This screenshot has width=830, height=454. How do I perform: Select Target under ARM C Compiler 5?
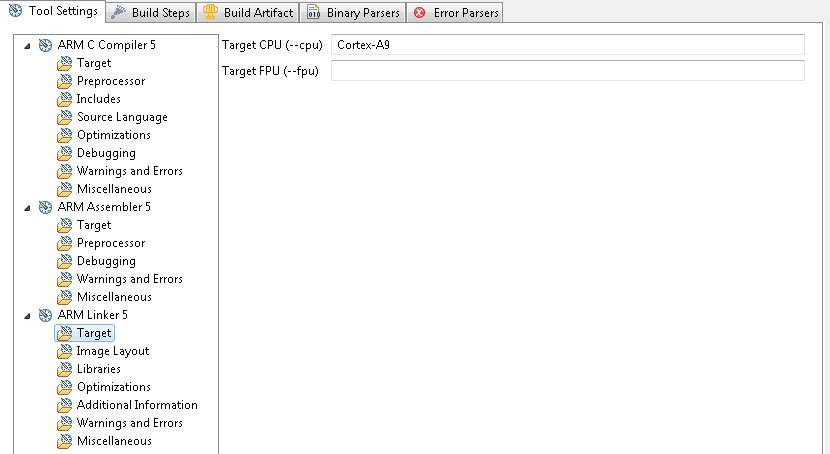[94, 63]
